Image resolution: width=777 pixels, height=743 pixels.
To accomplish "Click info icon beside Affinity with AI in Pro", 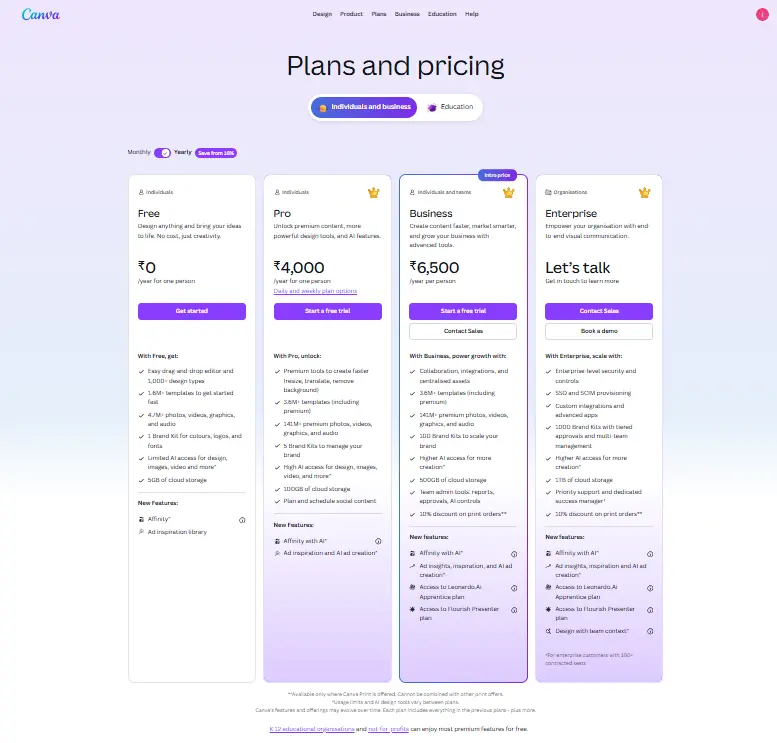I will tap(377, 540).
